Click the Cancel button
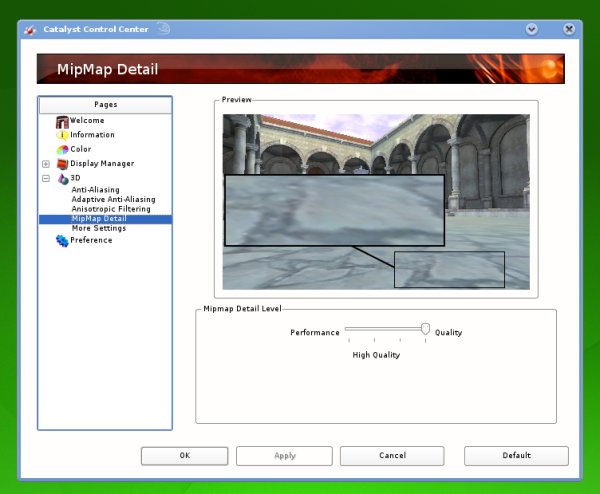Screen dimensions: 600x494 tap(392, 456)
